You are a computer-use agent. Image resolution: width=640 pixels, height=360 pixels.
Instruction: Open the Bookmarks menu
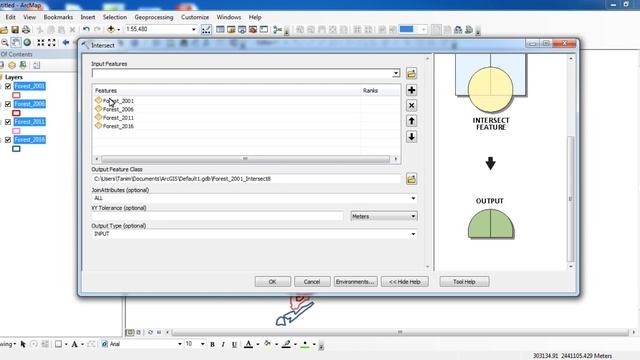tap(58, 17)
